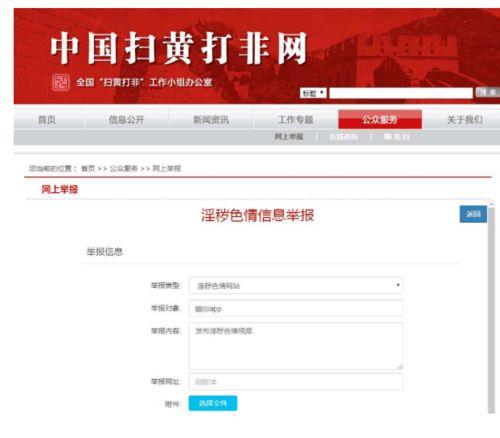Open the 信息公开 navigation tab
The height and width of the screenshot is (438, 500).
tap(126, 119)
